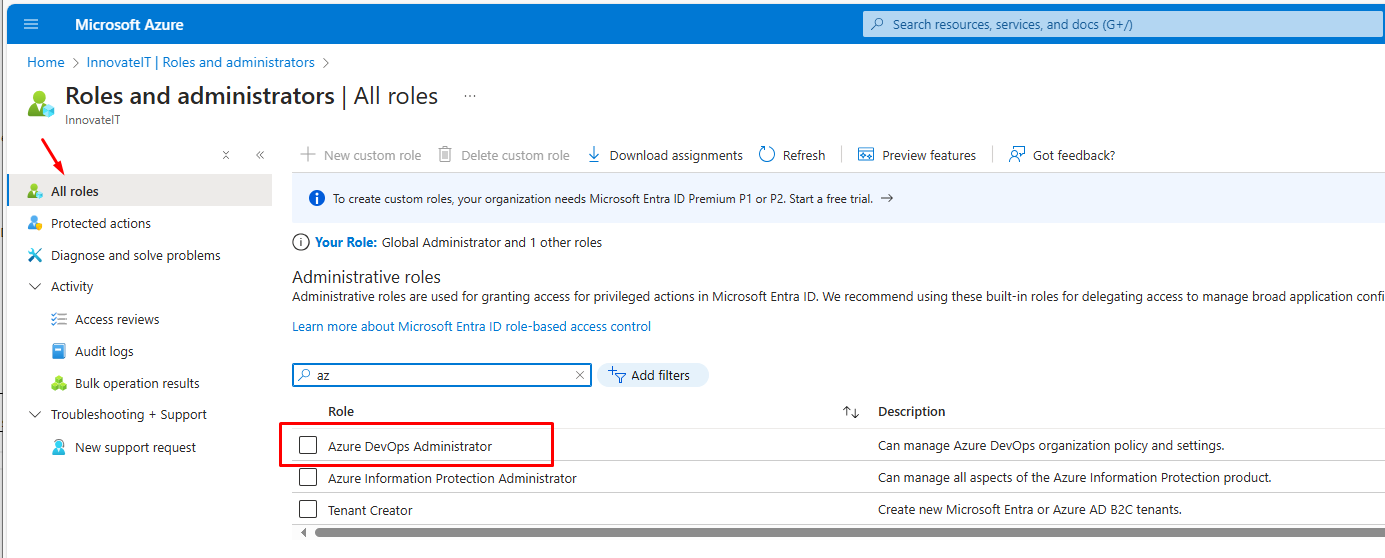Viewport: 1385px width, 558px height.
Task: Click the horizontal scrollbar below roles table
Action: coord(850,532)
